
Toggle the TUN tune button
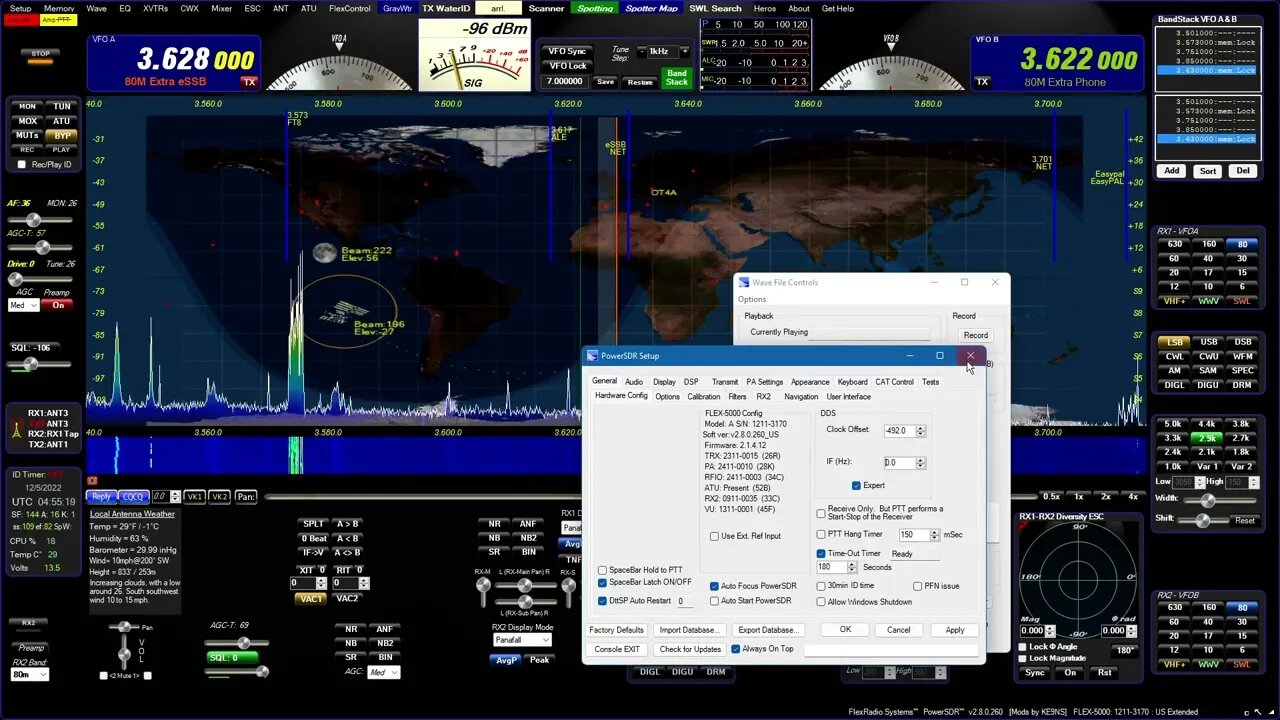(62, 106)
